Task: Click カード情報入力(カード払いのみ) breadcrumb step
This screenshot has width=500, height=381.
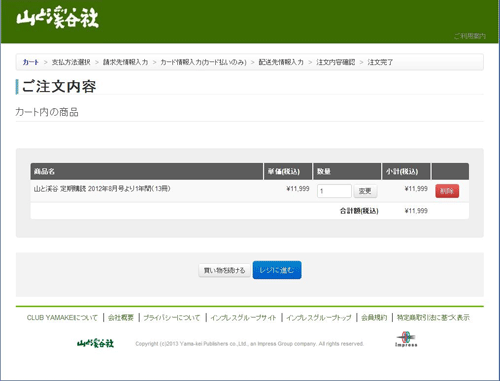Action: pos(203,62)
